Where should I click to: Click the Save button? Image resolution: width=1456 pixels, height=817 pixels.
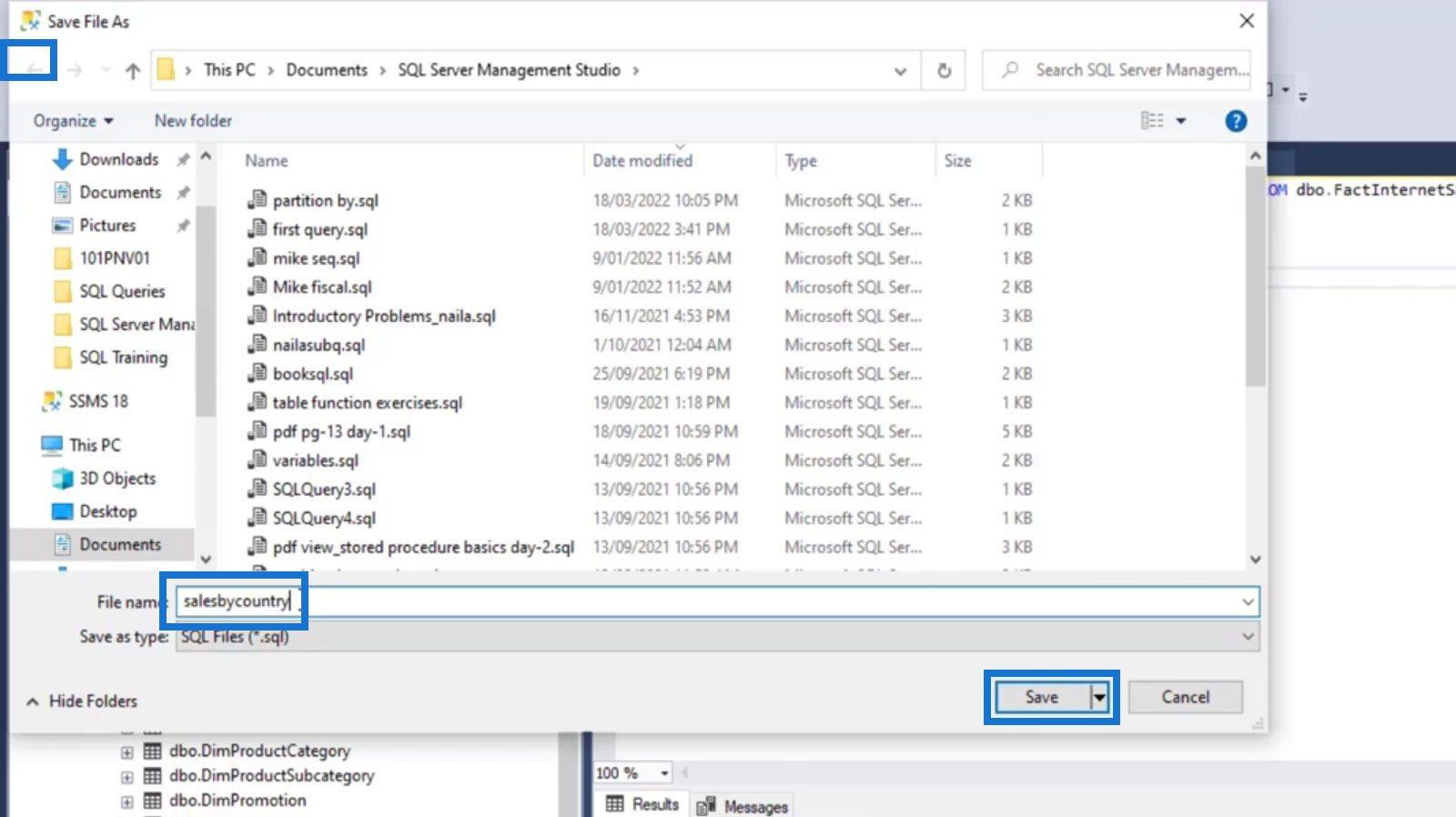pos(1043,697)
